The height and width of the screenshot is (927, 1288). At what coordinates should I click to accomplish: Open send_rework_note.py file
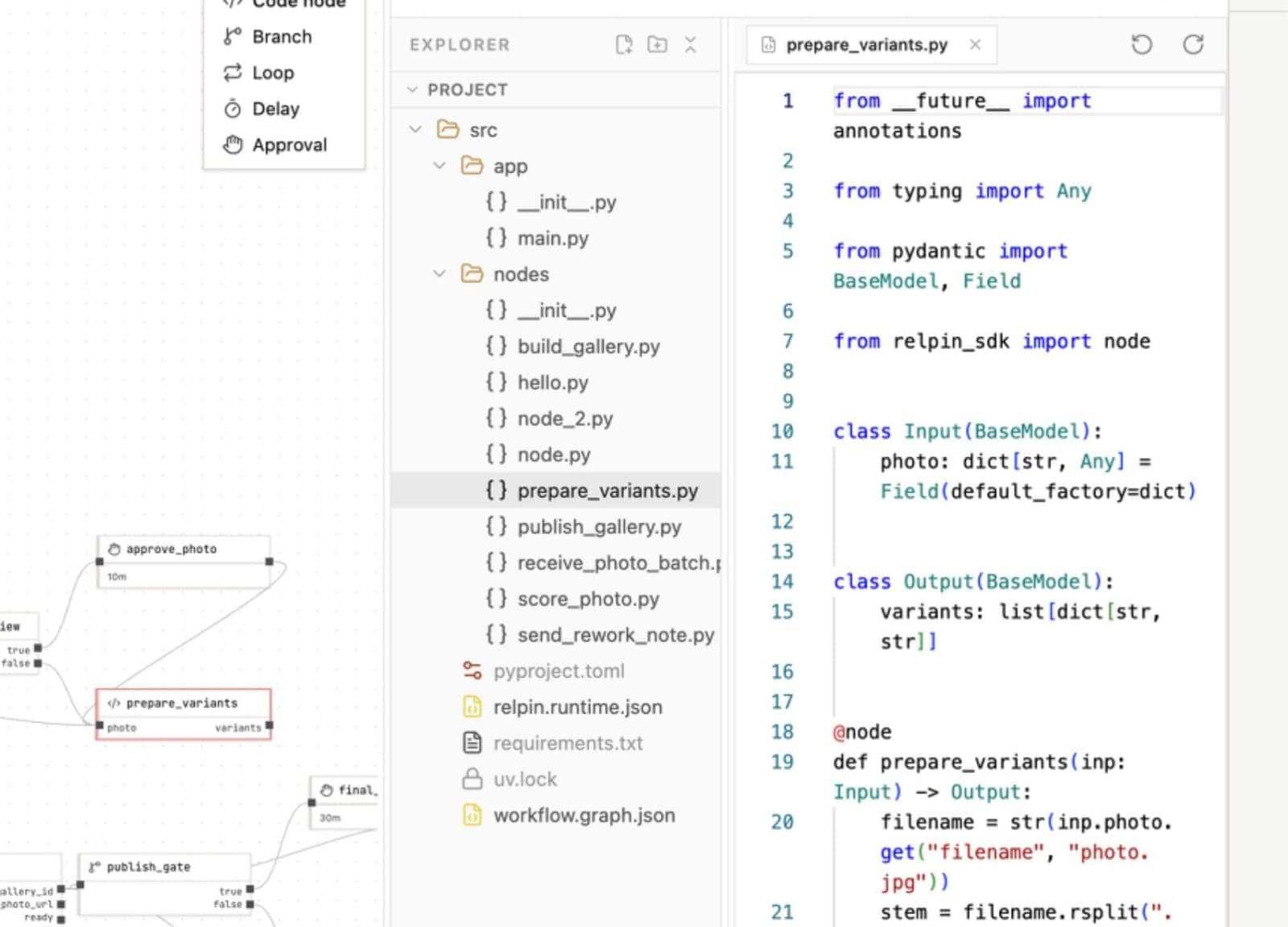click(x=555, y=635)
